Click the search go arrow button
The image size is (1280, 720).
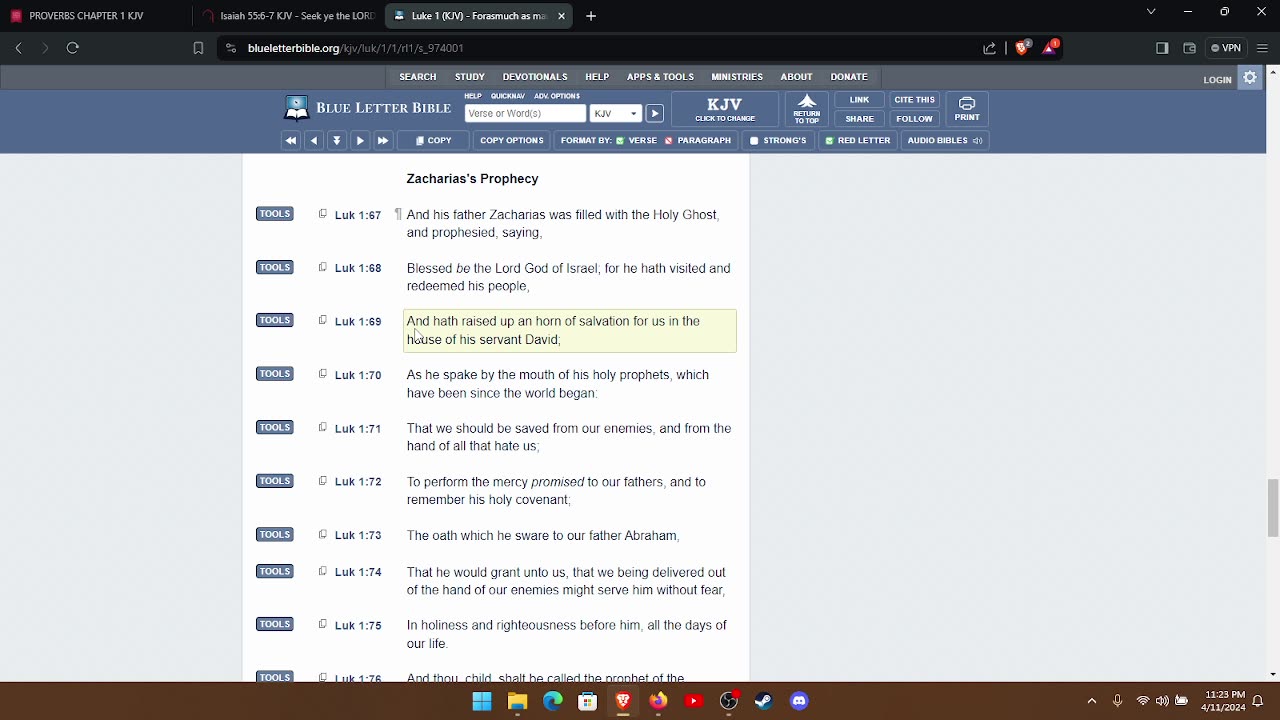coord(654,114)
